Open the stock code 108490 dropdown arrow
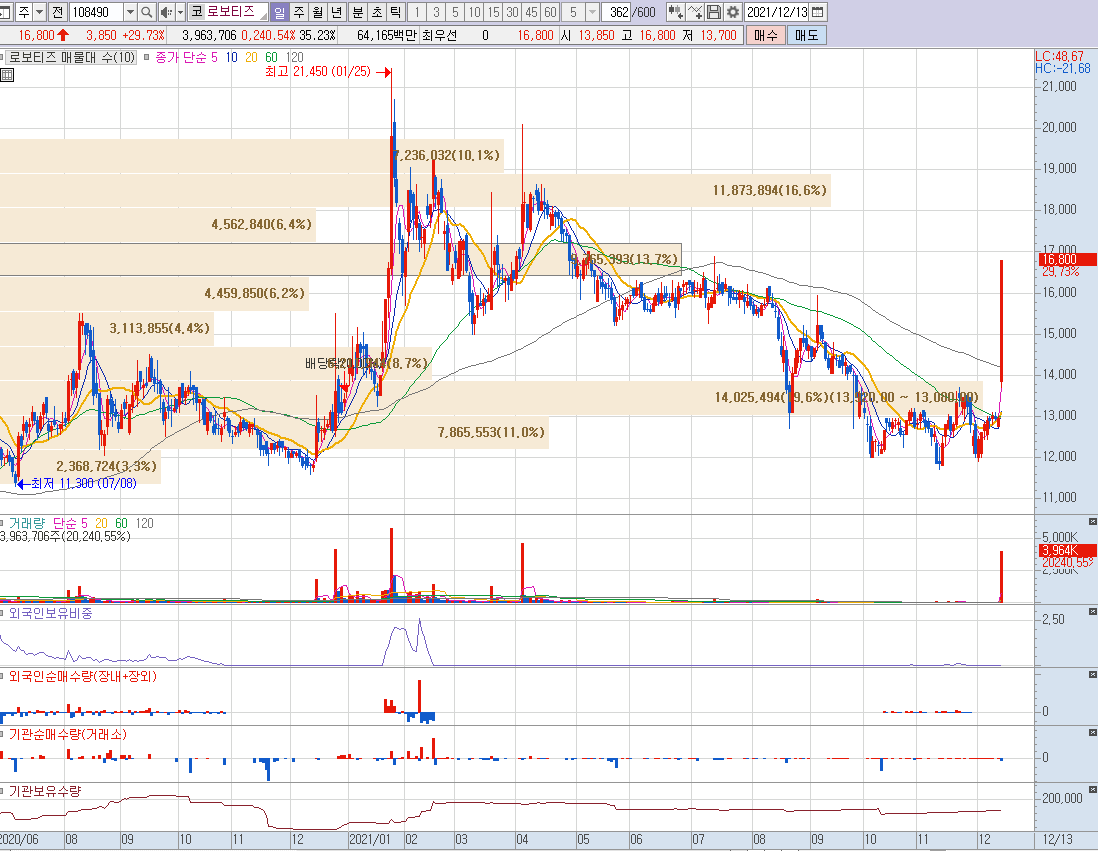 (130, 12)
